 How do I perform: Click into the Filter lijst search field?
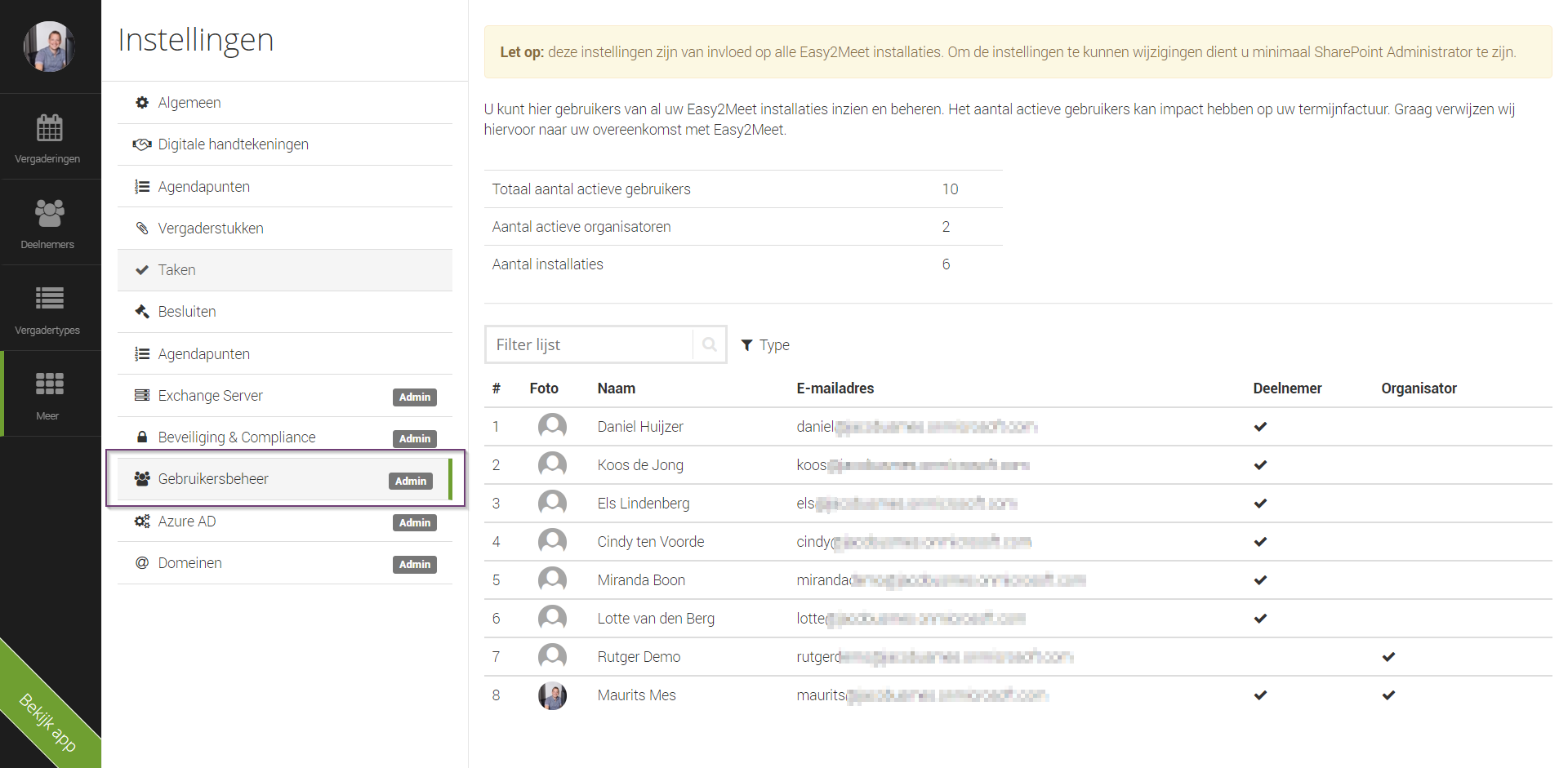point(589,344)
